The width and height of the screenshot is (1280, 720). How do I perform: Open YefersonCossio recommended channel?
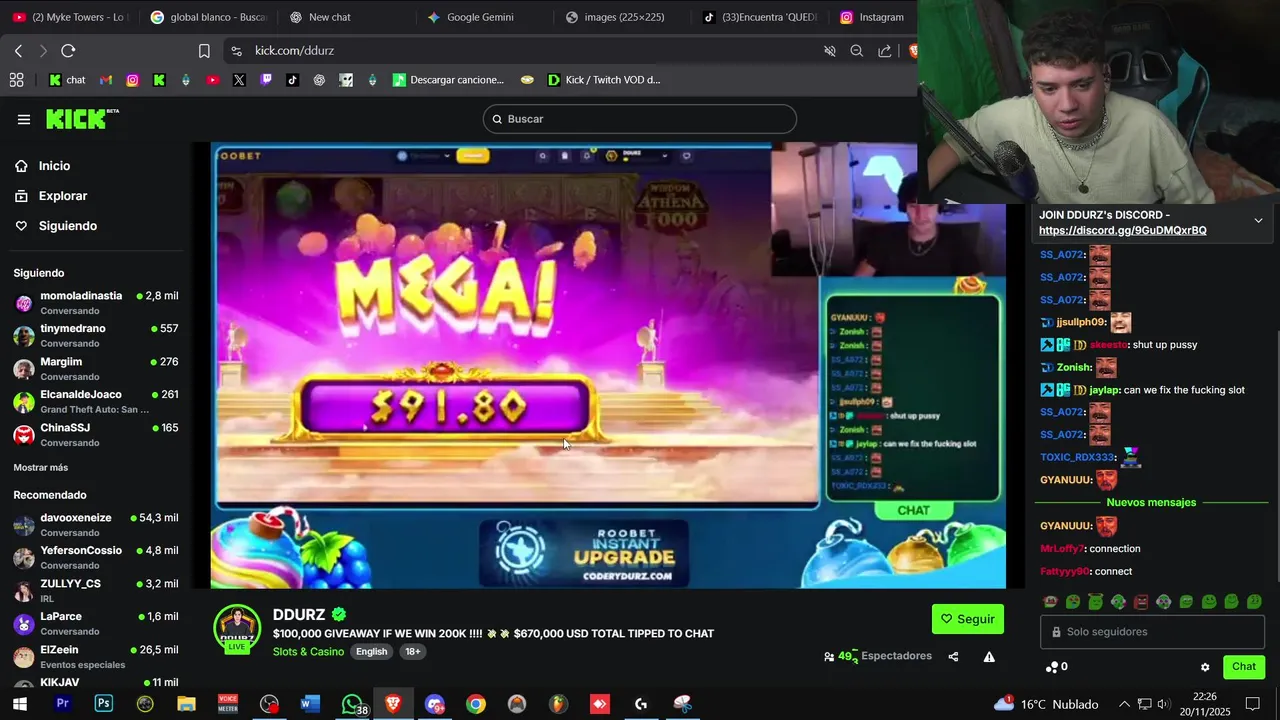pos(96,558)
